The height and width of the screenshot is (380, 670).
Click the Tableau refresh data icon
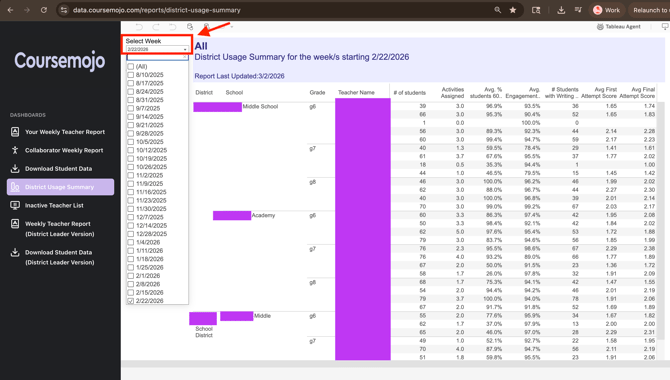click(x=190, y=27)
